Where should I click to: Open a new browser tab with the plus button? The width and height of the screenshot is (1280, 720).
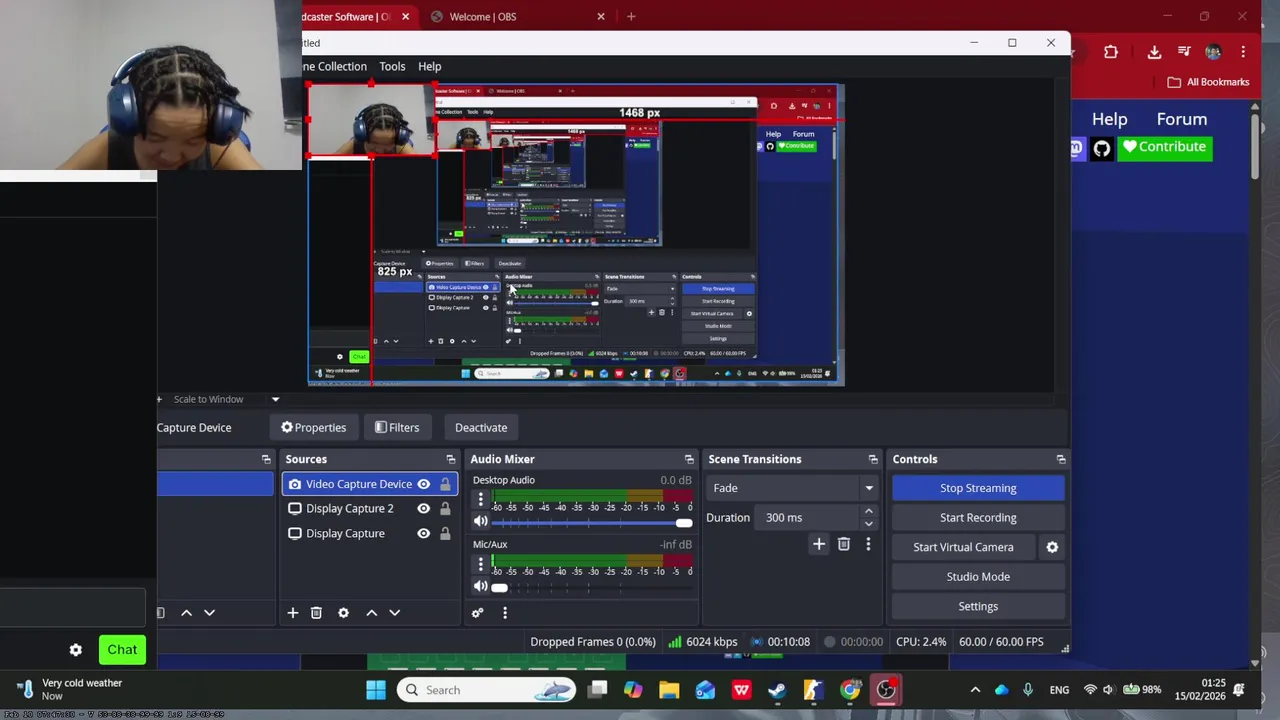[631, 16]
